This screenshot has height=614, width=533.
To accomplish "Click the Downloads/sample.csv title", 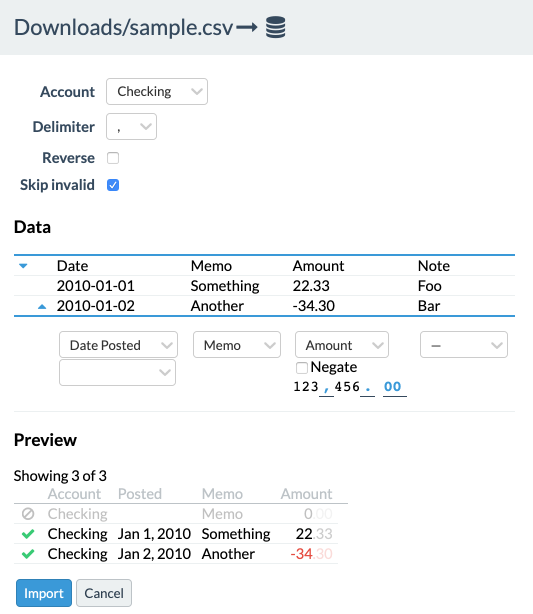I will point(124,28).
